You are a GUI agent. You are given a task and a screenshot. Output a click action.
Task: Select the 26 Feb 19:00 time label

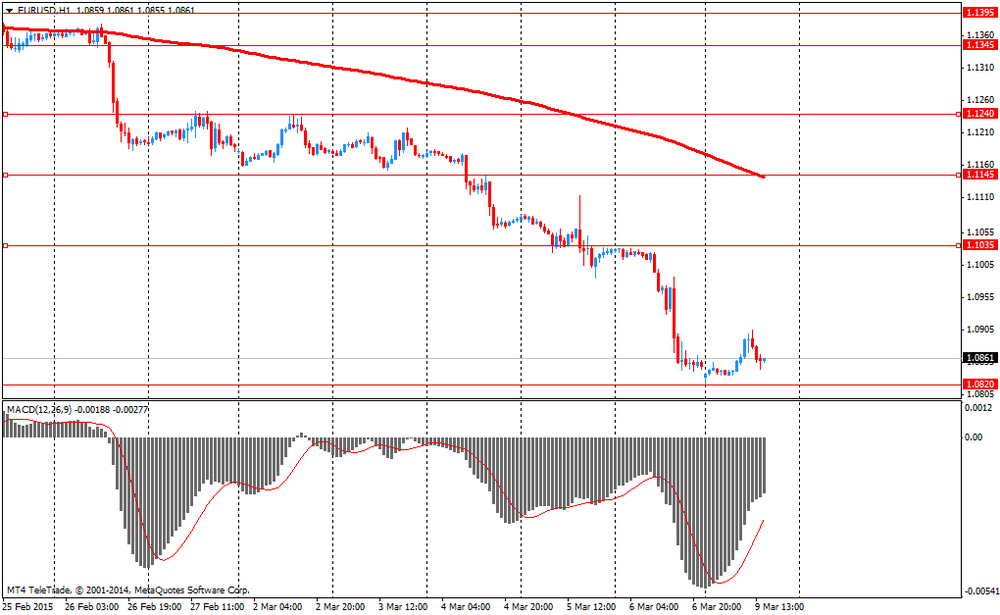click(154, 607)
